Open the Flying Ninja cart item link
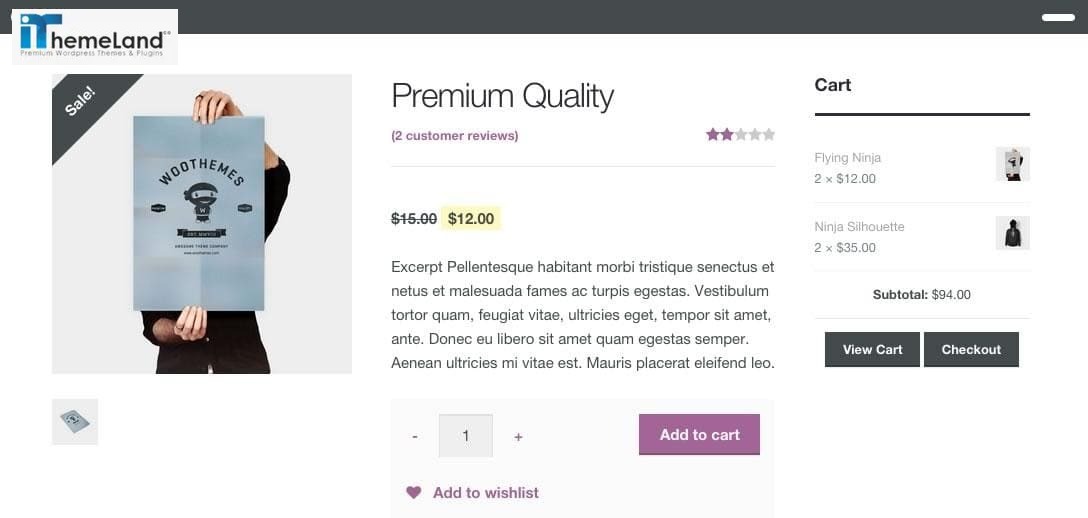 (847, 158)
